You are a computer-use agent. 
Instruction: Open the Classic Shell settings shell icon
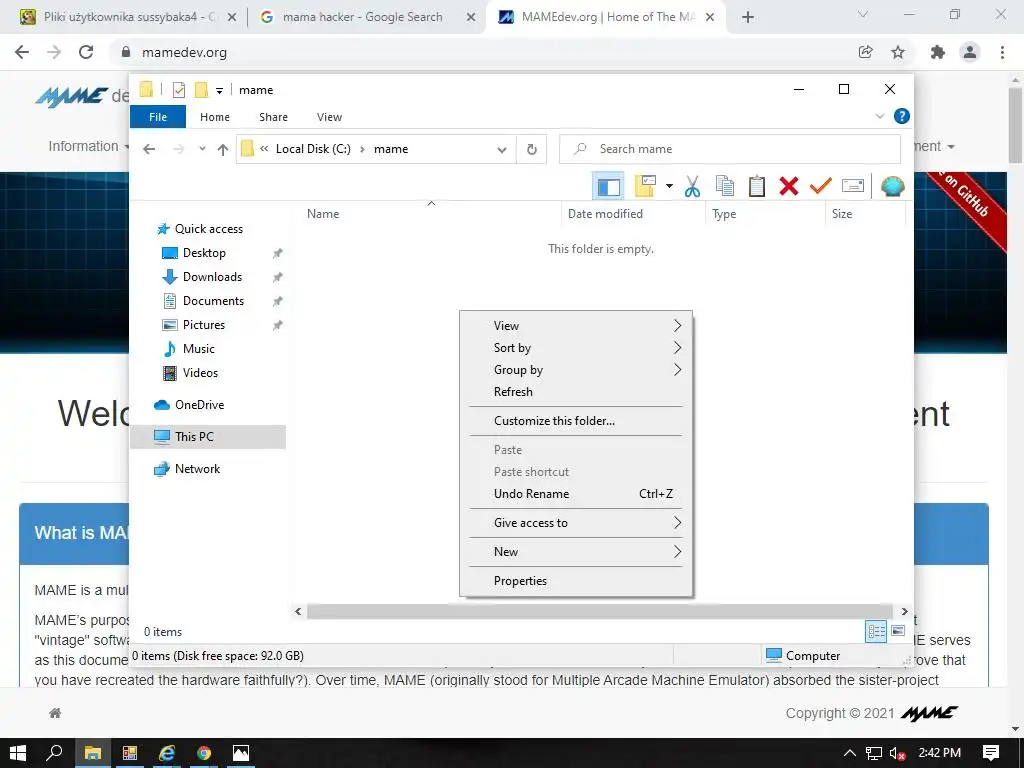click(892, 187)
